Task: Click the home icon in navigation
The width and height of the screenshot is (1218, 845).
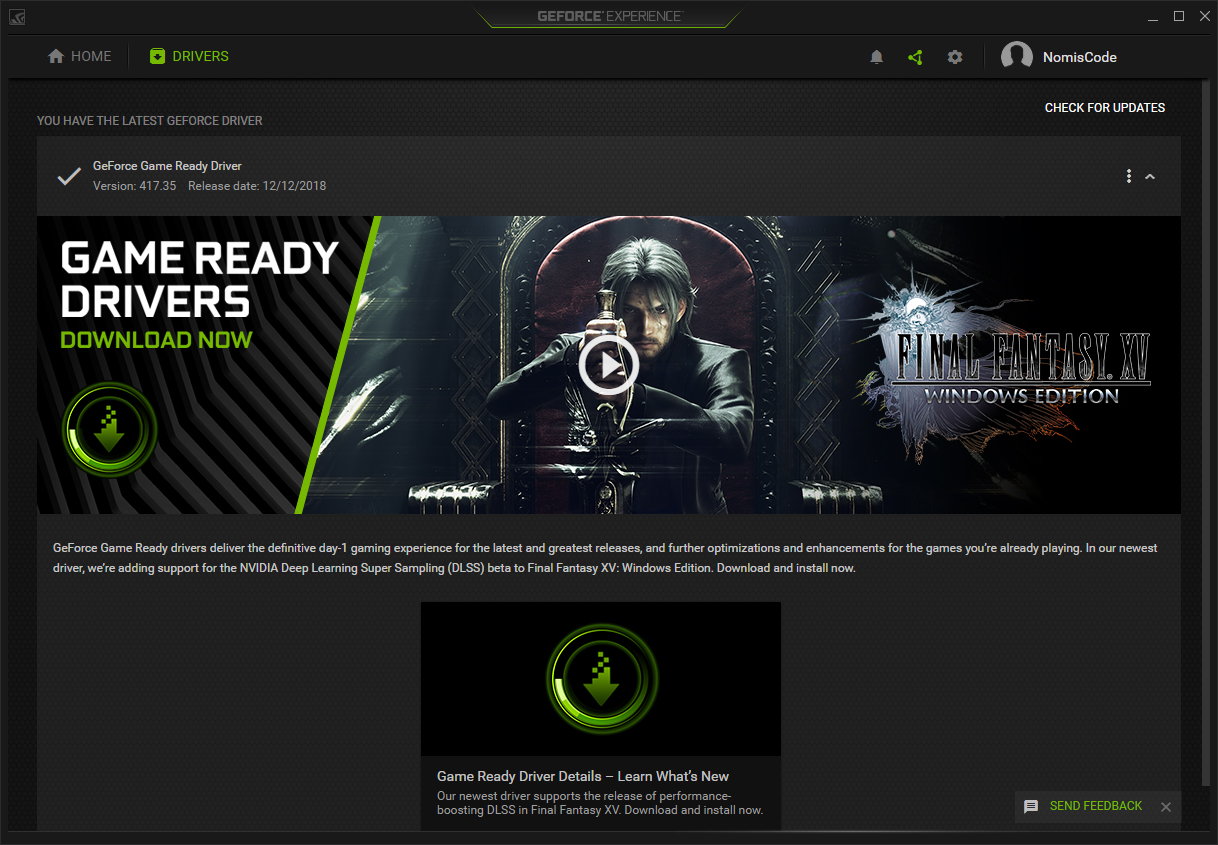Action: click(56, 56)
